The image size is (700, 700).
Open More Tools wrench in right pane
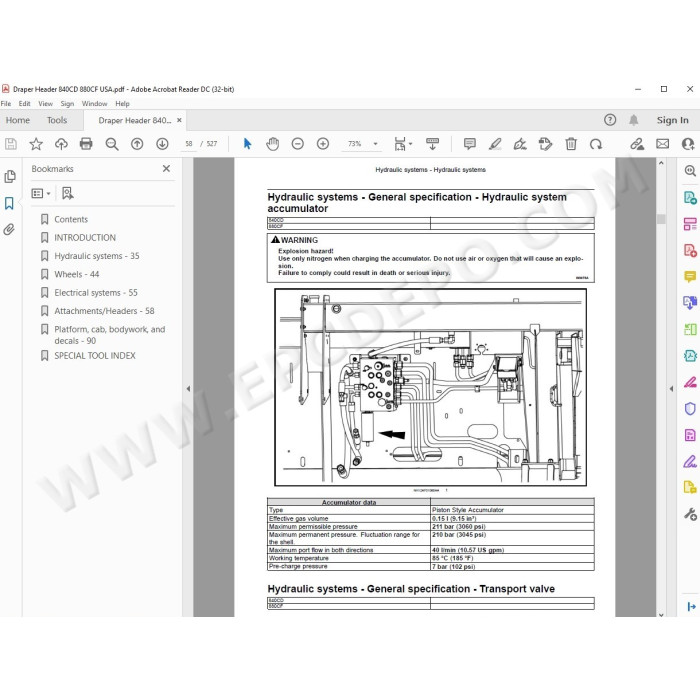690,514
